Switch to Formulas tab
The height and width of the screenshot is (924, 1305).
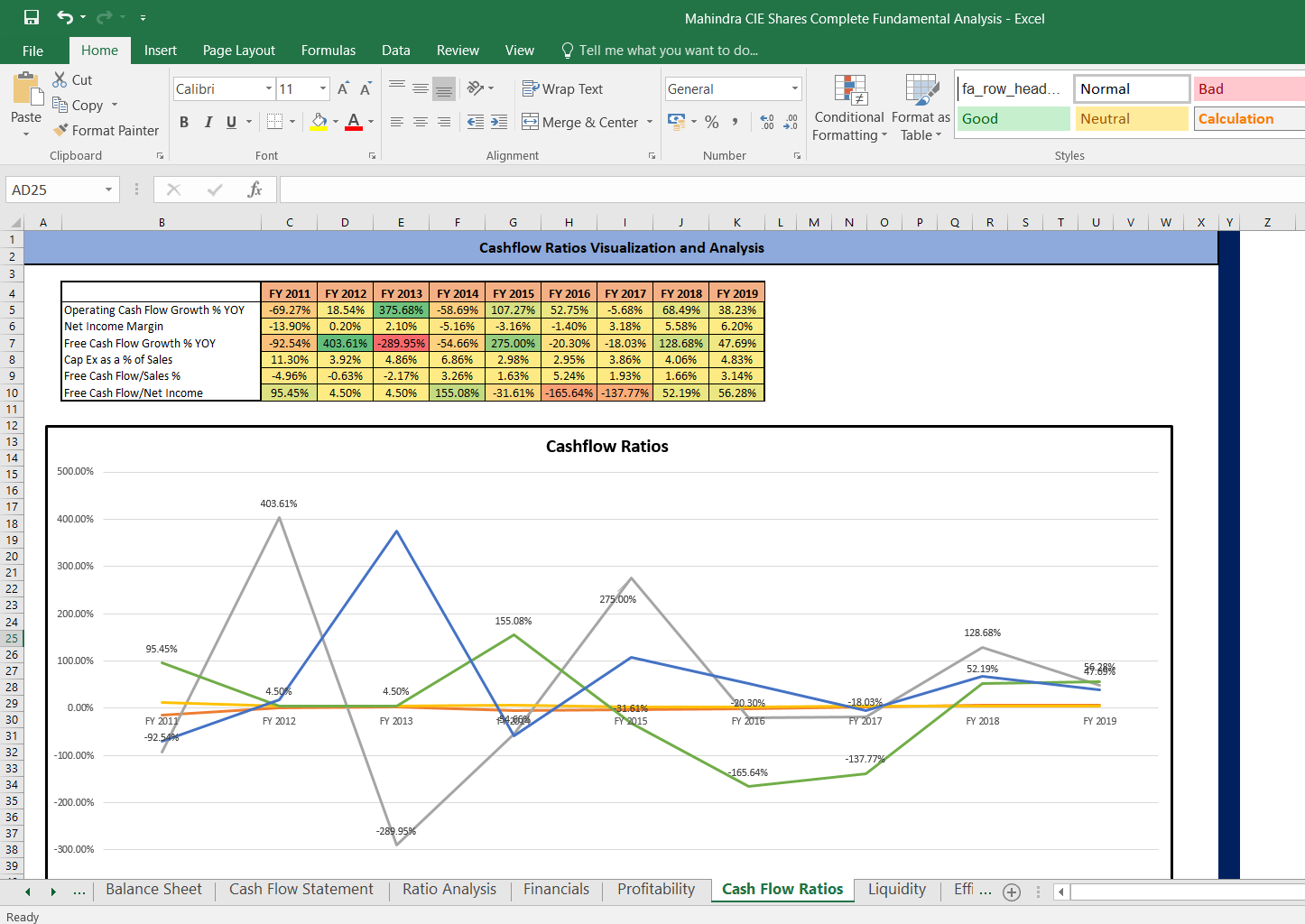click(329, 51)
